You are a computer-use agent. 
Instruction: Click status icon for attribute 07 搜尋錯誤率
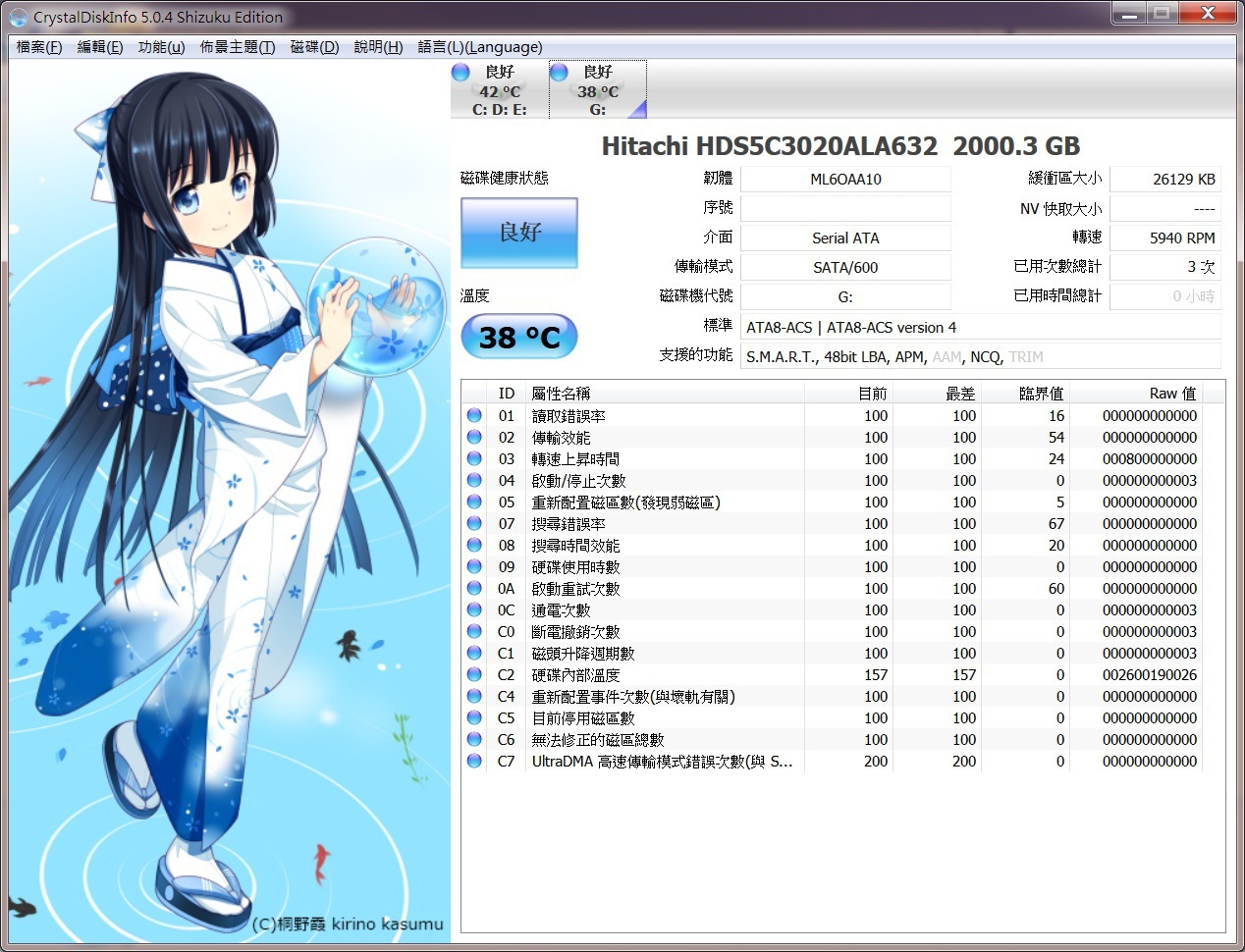tap(474, 523)
